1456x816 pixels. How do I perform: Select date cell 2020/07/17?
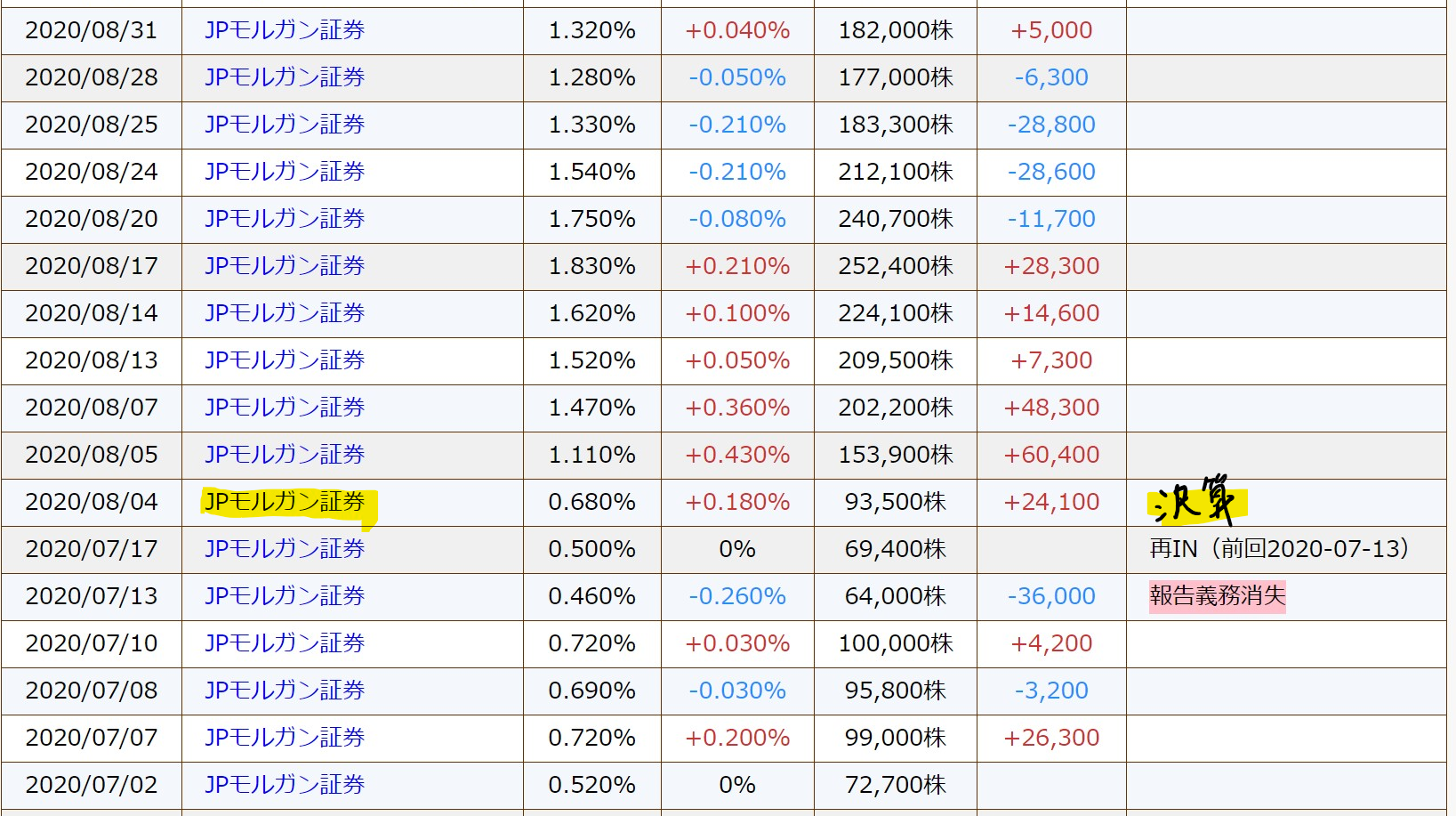point(92,549)
